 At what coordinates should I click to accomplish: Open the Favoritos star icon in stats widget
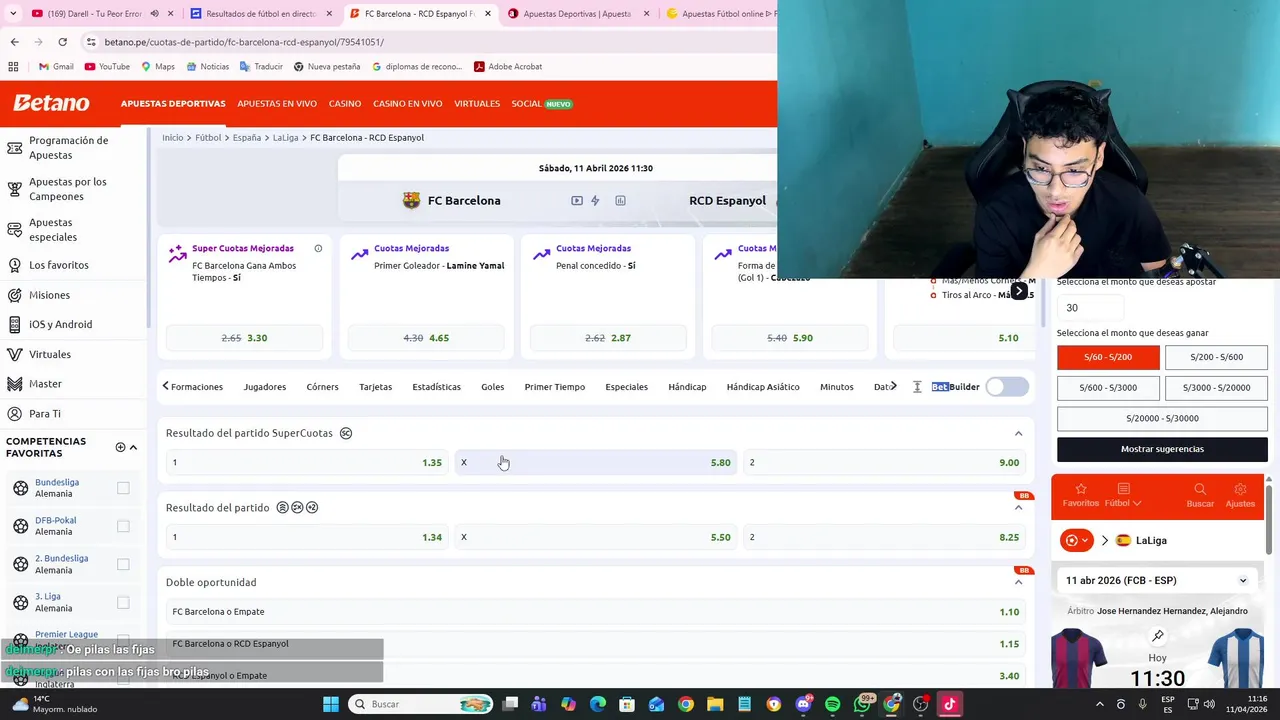click(x=1080, y=489)
